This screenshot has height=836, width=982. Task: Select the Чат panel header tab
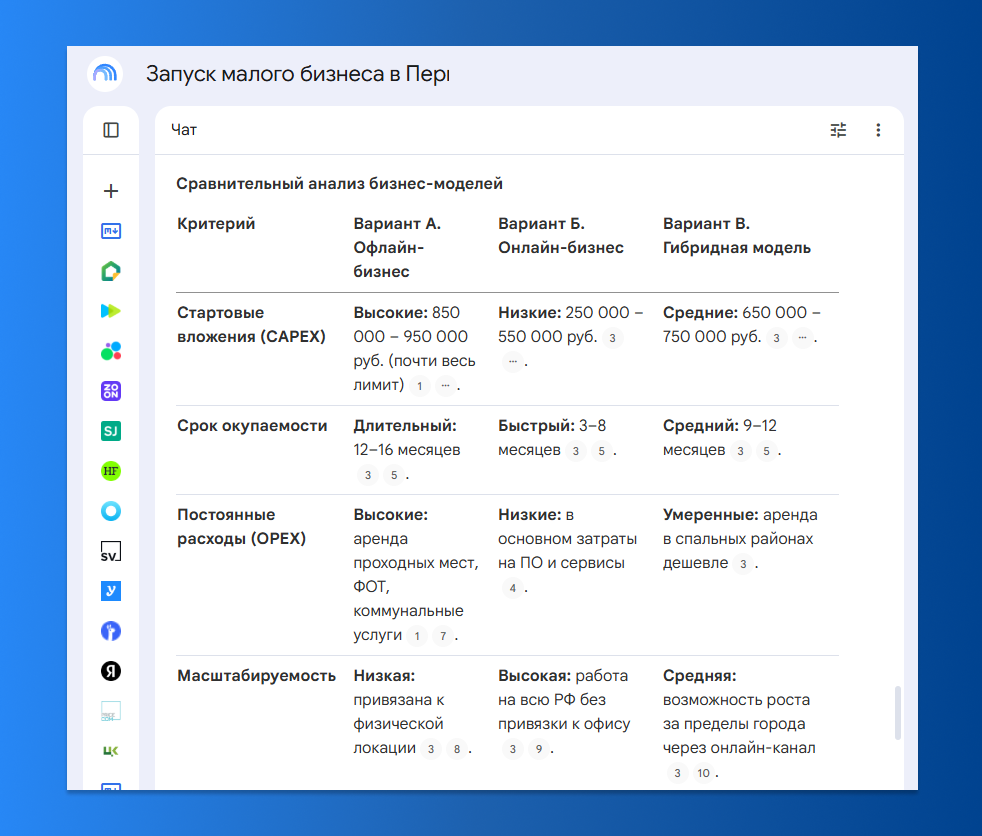[x=184, y=130]
